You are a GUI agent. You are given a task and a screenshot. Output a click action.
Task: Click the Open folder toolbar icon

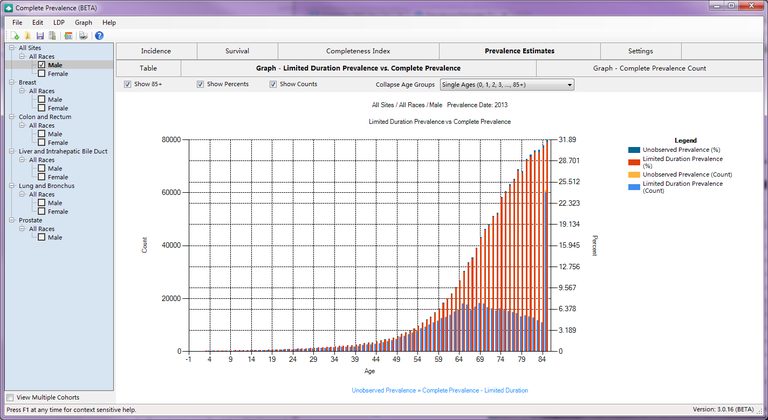29,36
